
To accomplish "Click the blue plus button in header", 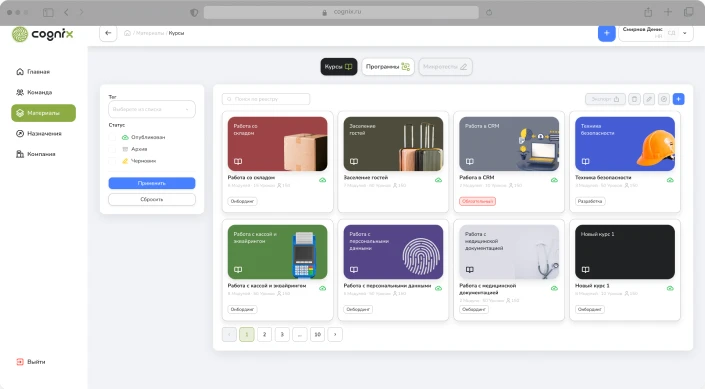I will [607, 33].
